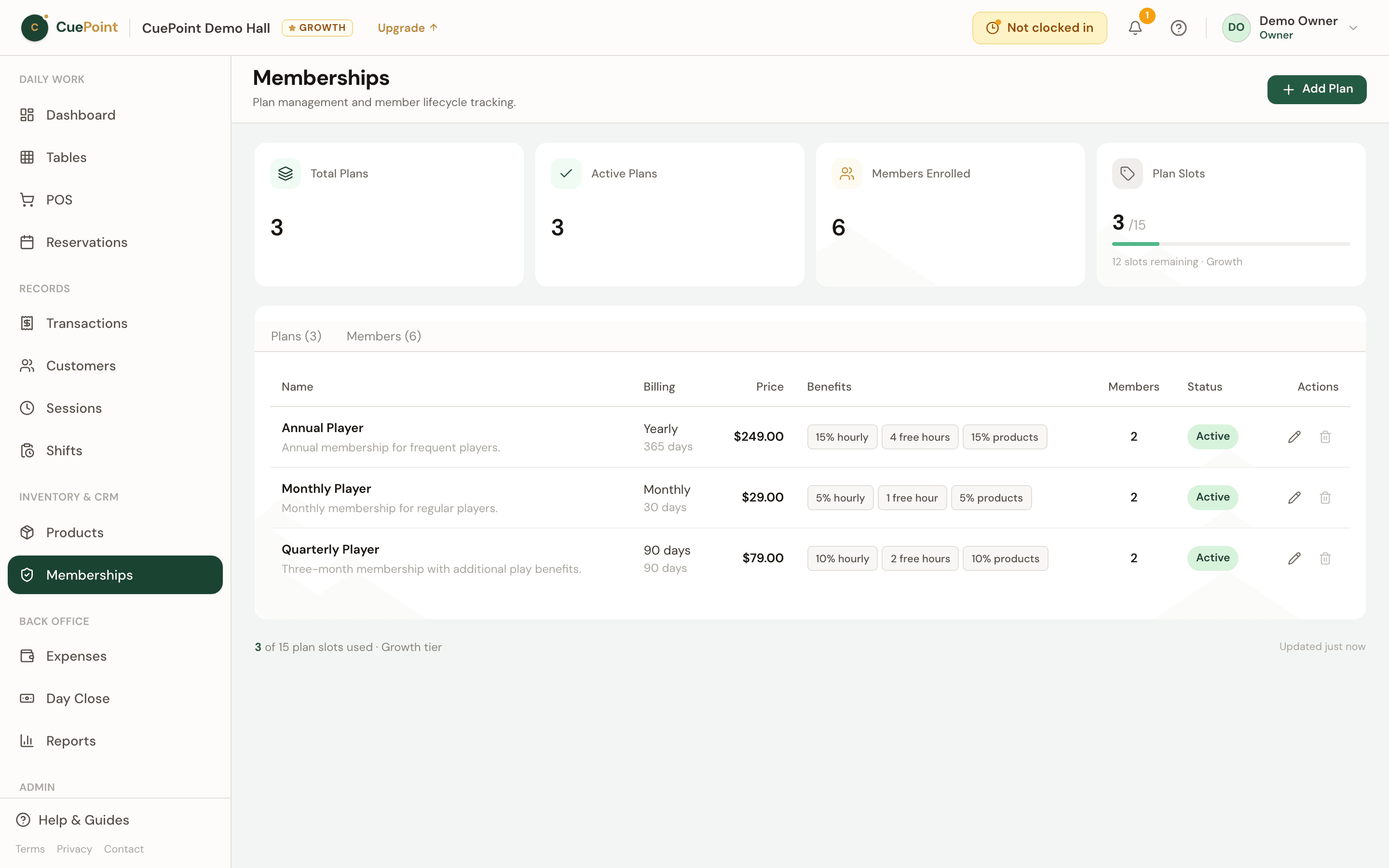Click the Expenses wallet icon

(x=27, y=656)
